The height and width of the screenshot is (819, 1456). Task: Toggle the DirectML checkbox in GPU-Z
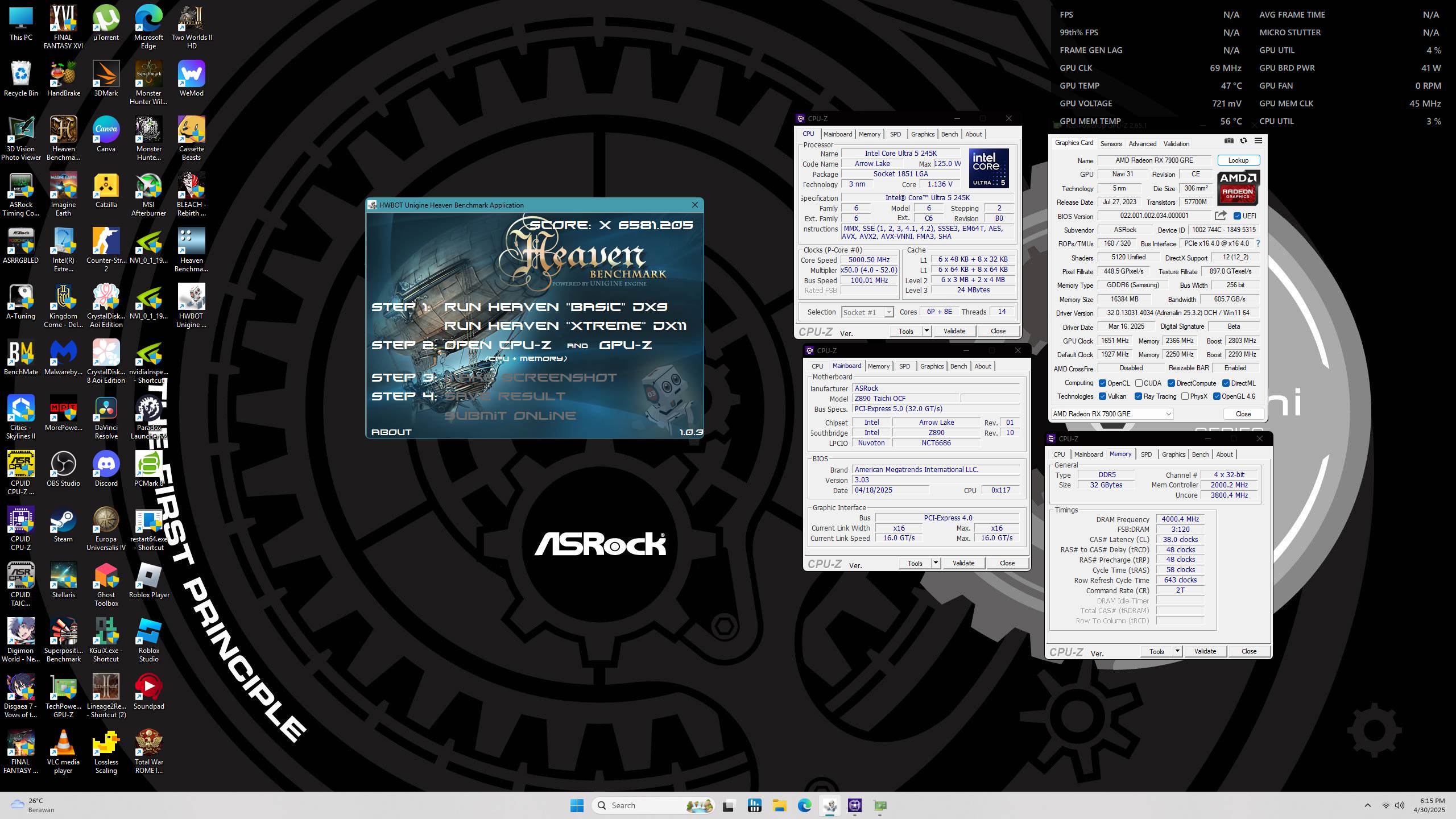[1226, 383]
